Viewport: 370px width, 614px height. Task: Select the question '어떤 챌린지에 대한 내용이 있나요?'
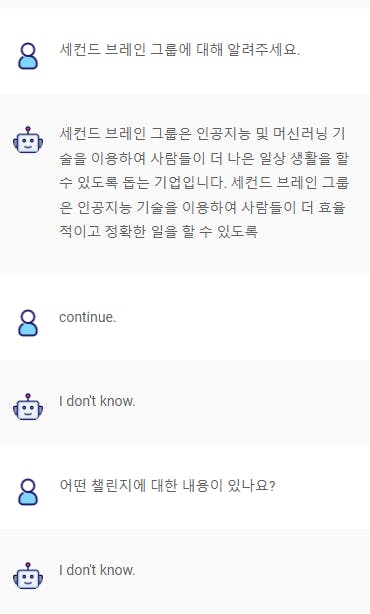tap(168, 486)
